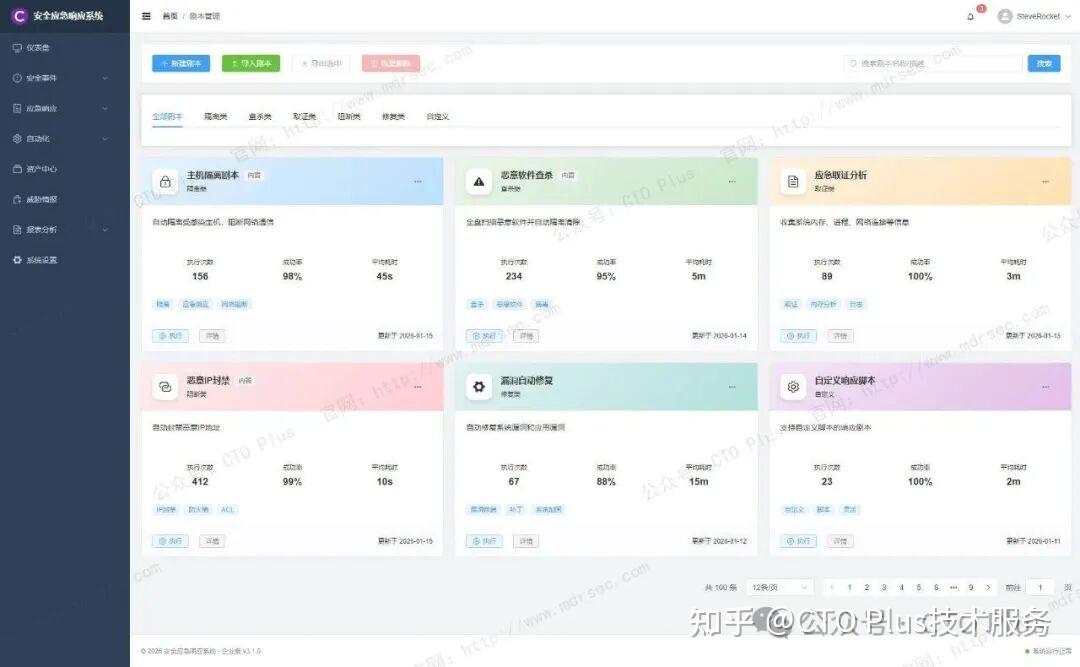Open the more menu on 自定义响应脚本 card

click(1046, 387)
